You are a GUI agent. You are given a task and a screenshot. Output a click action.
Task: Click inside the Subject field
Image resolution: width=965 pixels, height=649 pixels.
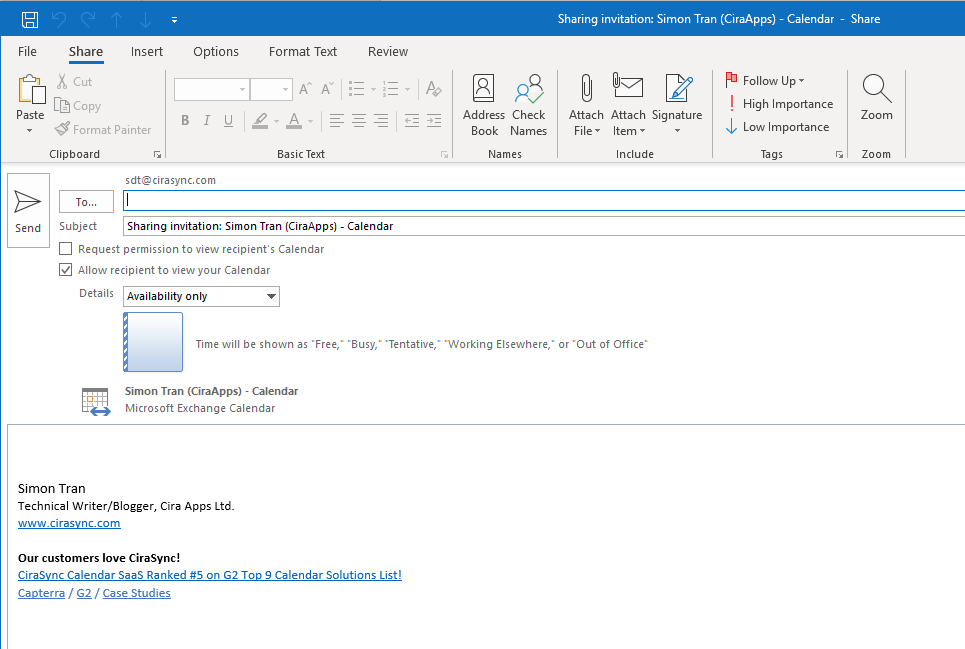pos(540,226)
